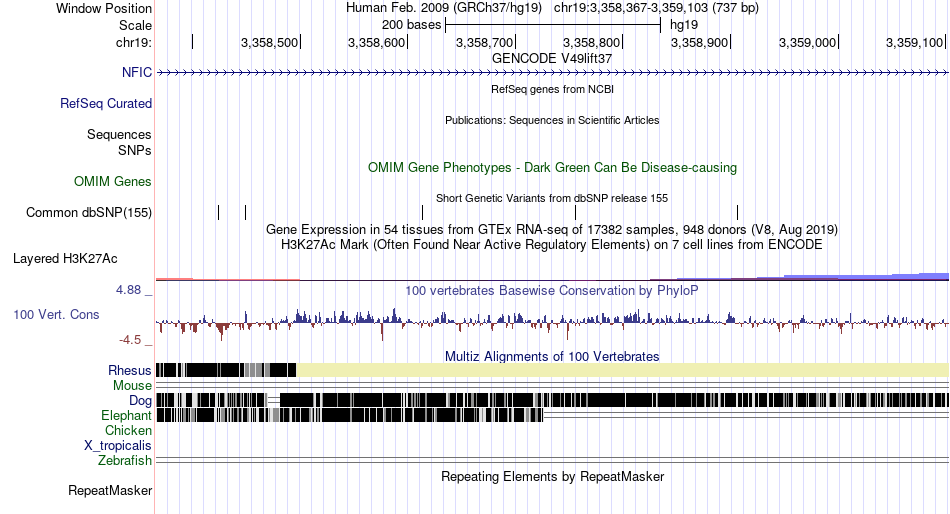The height and width of the screenshot is (514, 950).
Task: Open the 100 Vert. Cons track label
Action: [x=56, y=315]
